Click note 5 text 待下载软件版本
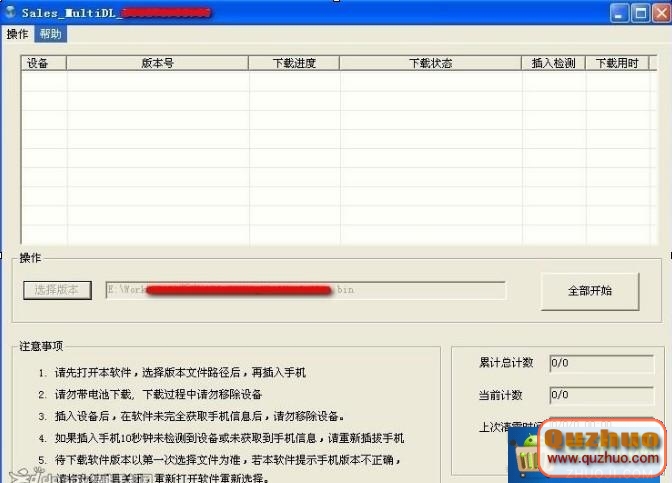 (93, 460)
